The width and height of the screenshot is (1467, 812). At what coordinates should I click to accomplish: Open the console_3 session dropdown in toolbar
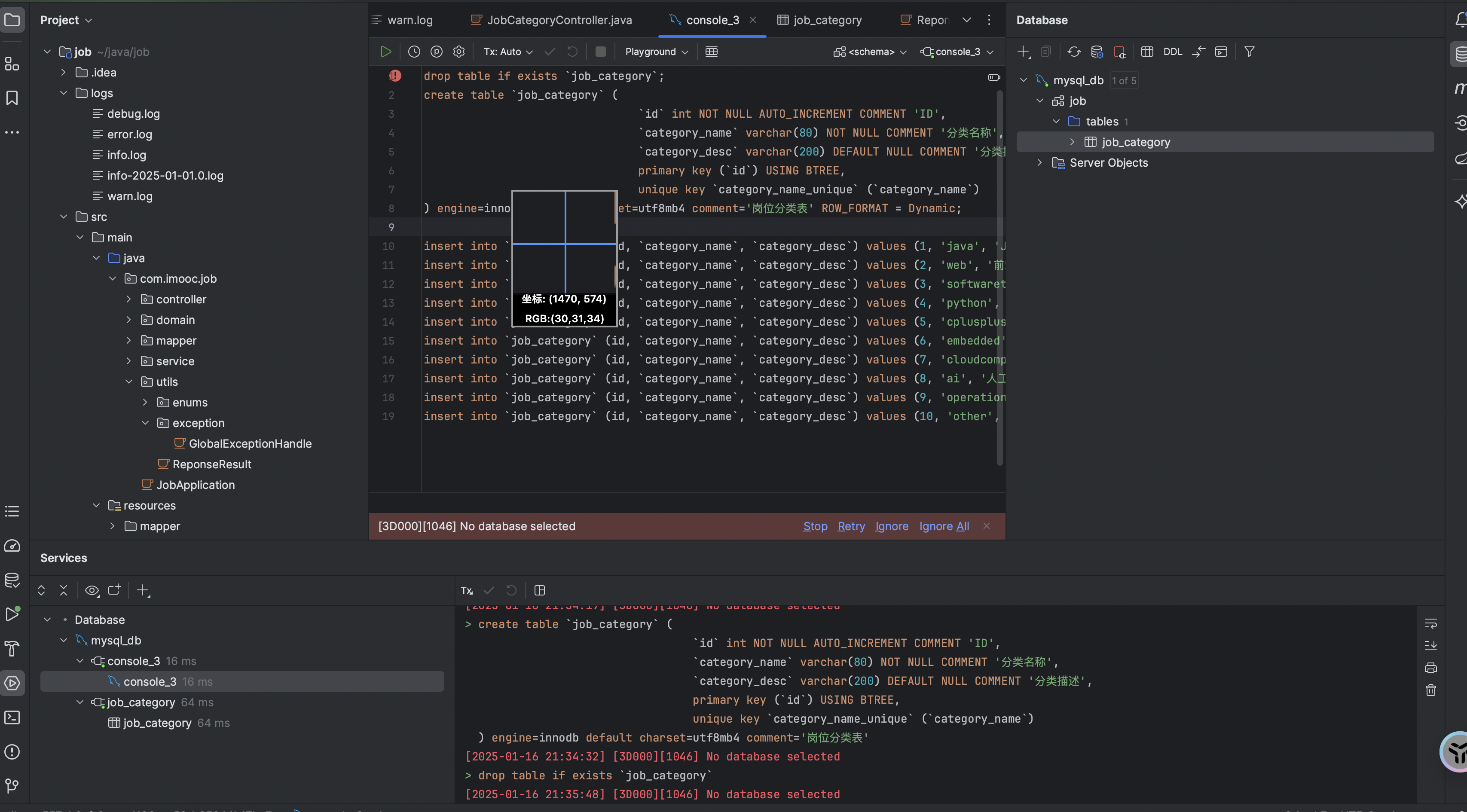pos(957,52)
